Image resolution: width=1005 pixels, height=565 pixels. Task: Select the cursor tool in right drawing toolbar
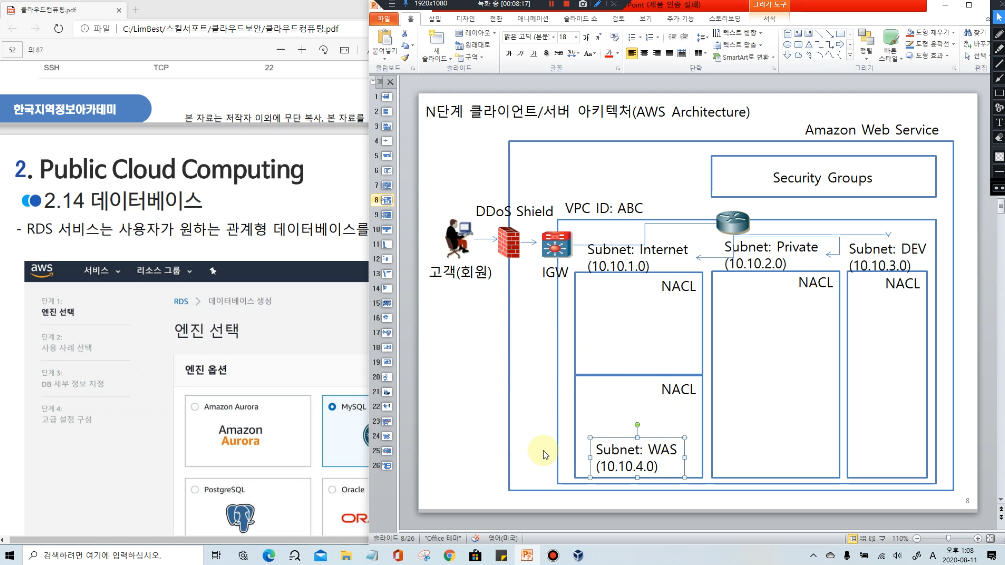click(x=999, y=18)
